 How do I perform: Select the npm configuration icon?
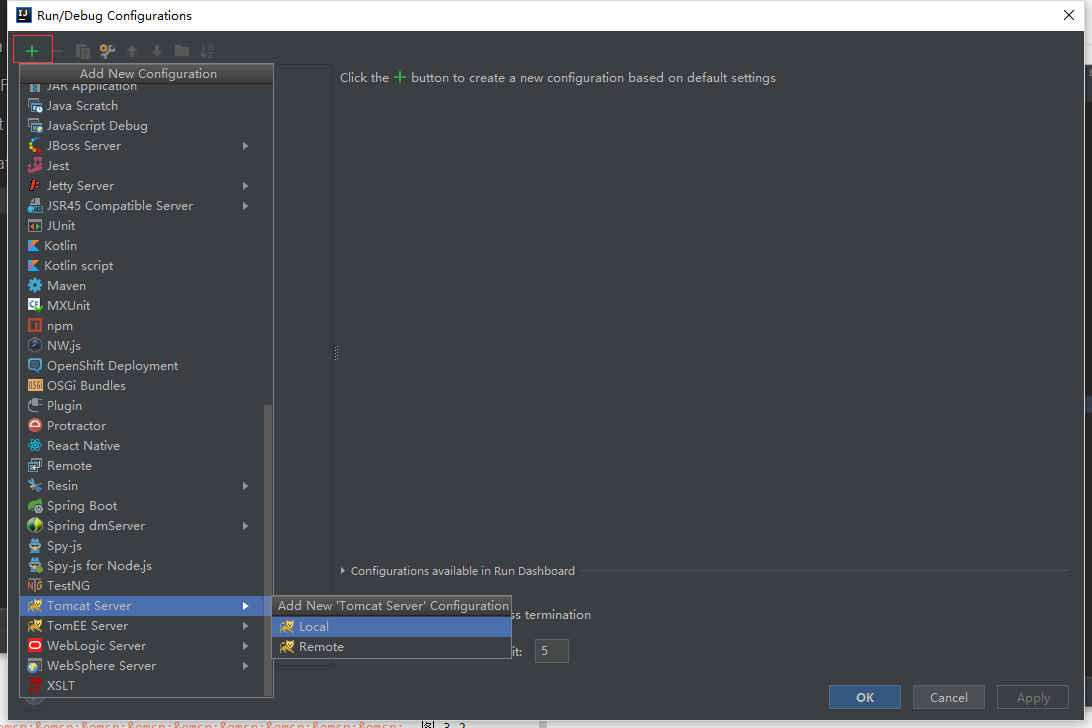click(x=35, y=326)
